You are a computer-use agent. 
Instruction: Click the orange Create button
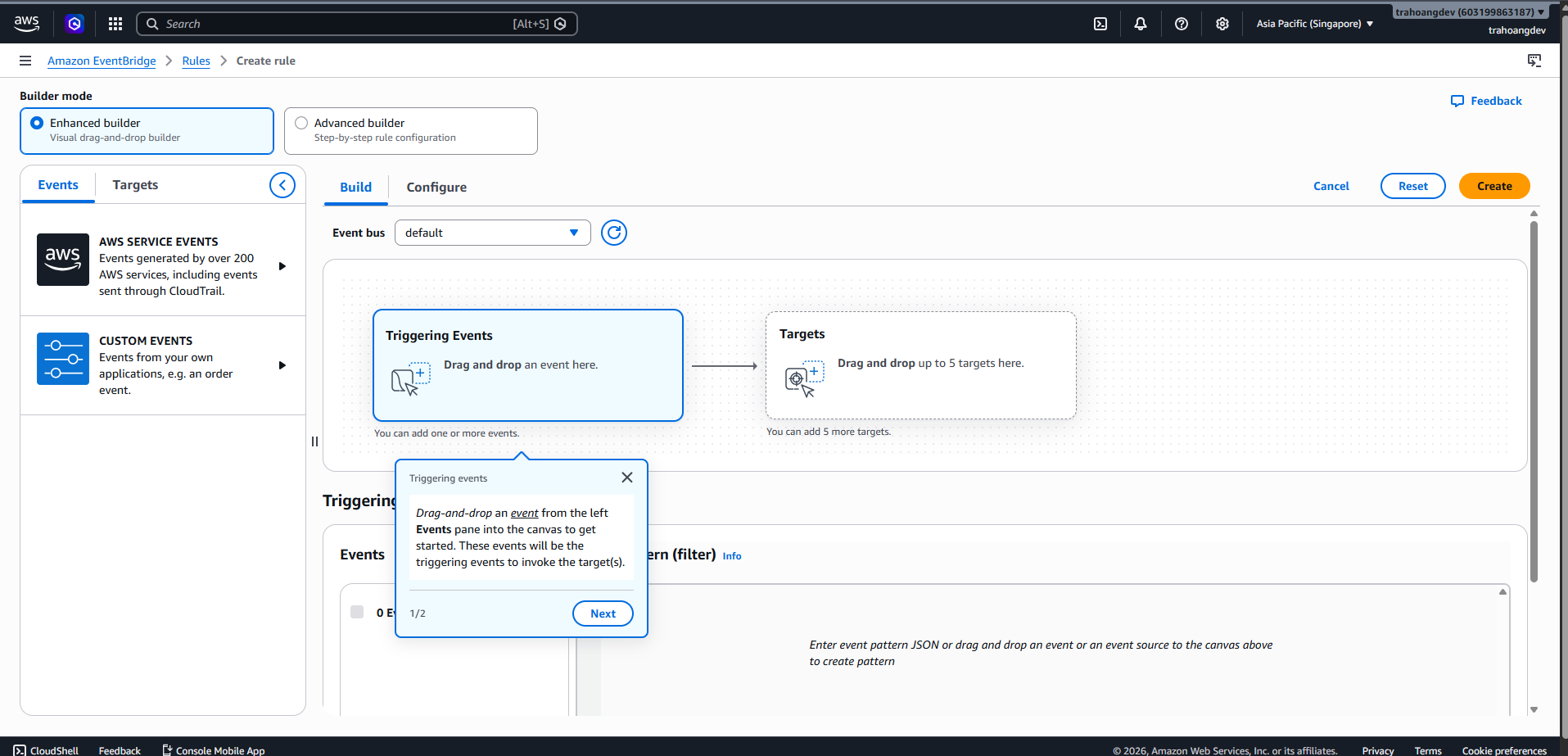(1494, 186)
